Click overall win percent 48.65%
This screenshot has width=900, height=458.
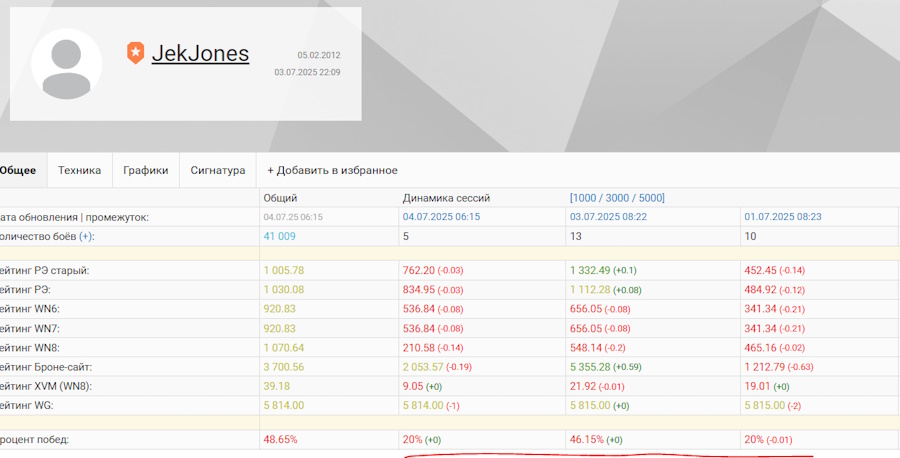pos(281,440)
